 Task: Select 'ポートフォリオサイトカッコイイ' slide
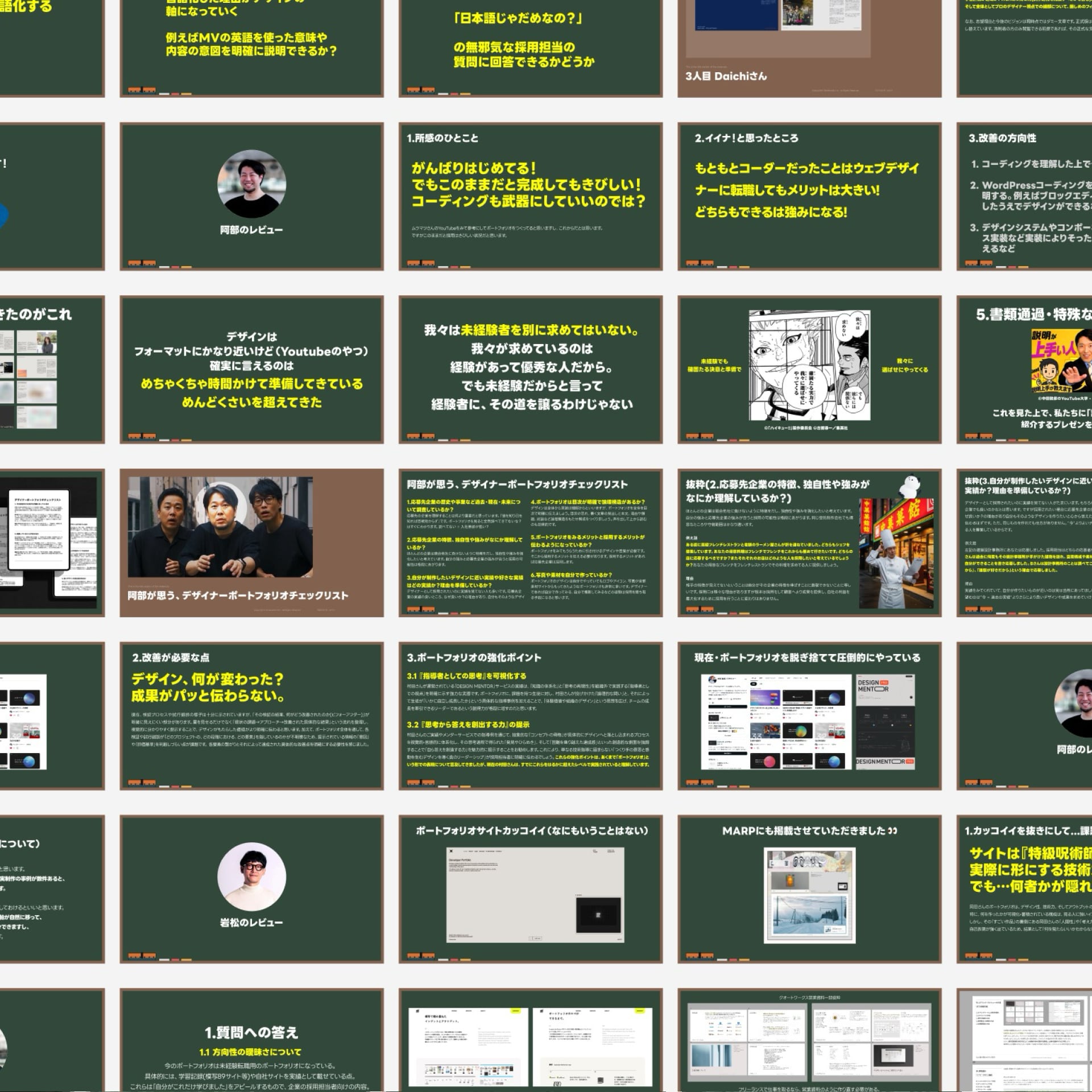tap(530, 888)
